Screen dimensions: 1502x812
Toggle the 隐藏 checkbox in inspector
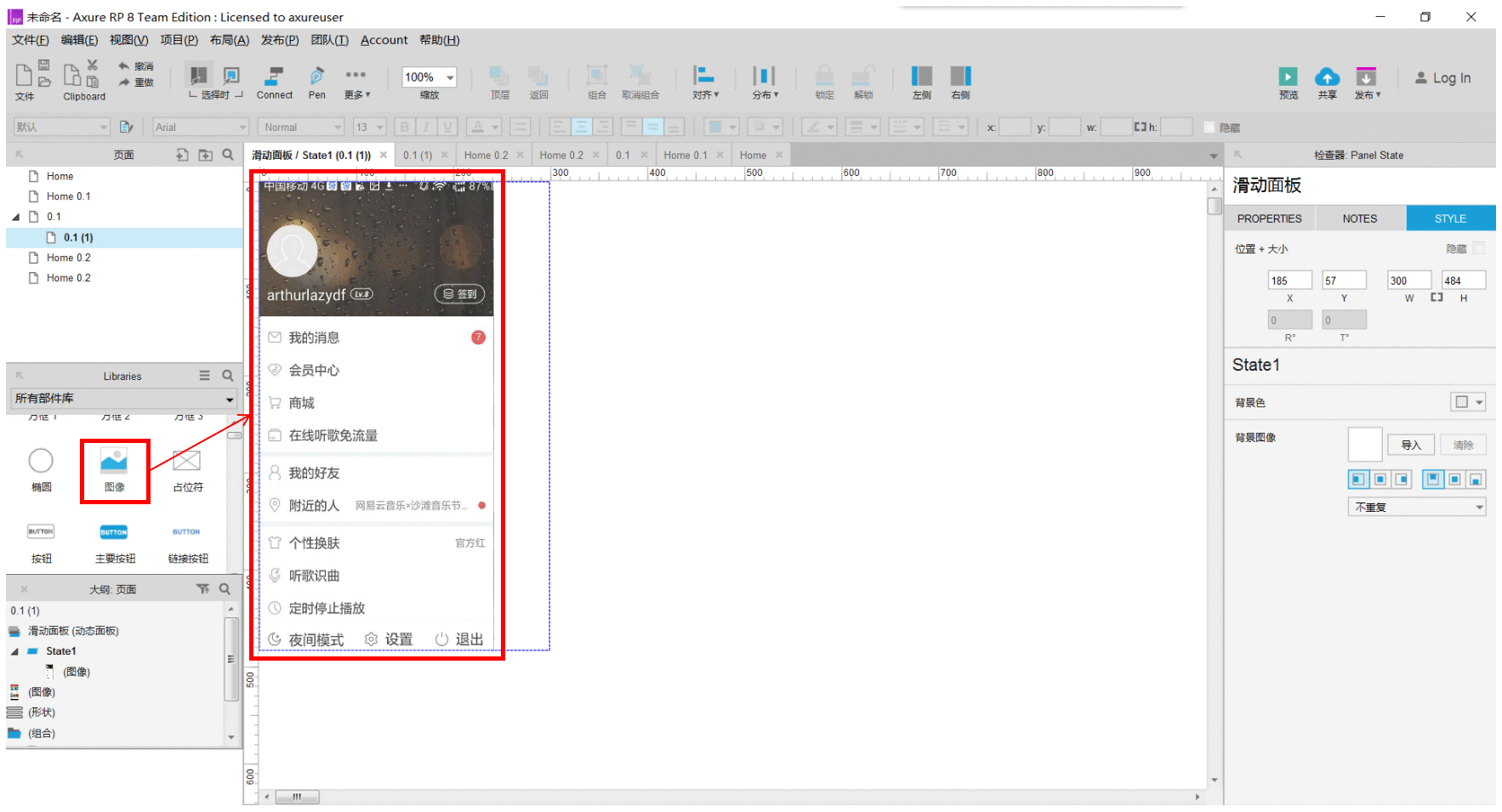(x=1479, y=248)
